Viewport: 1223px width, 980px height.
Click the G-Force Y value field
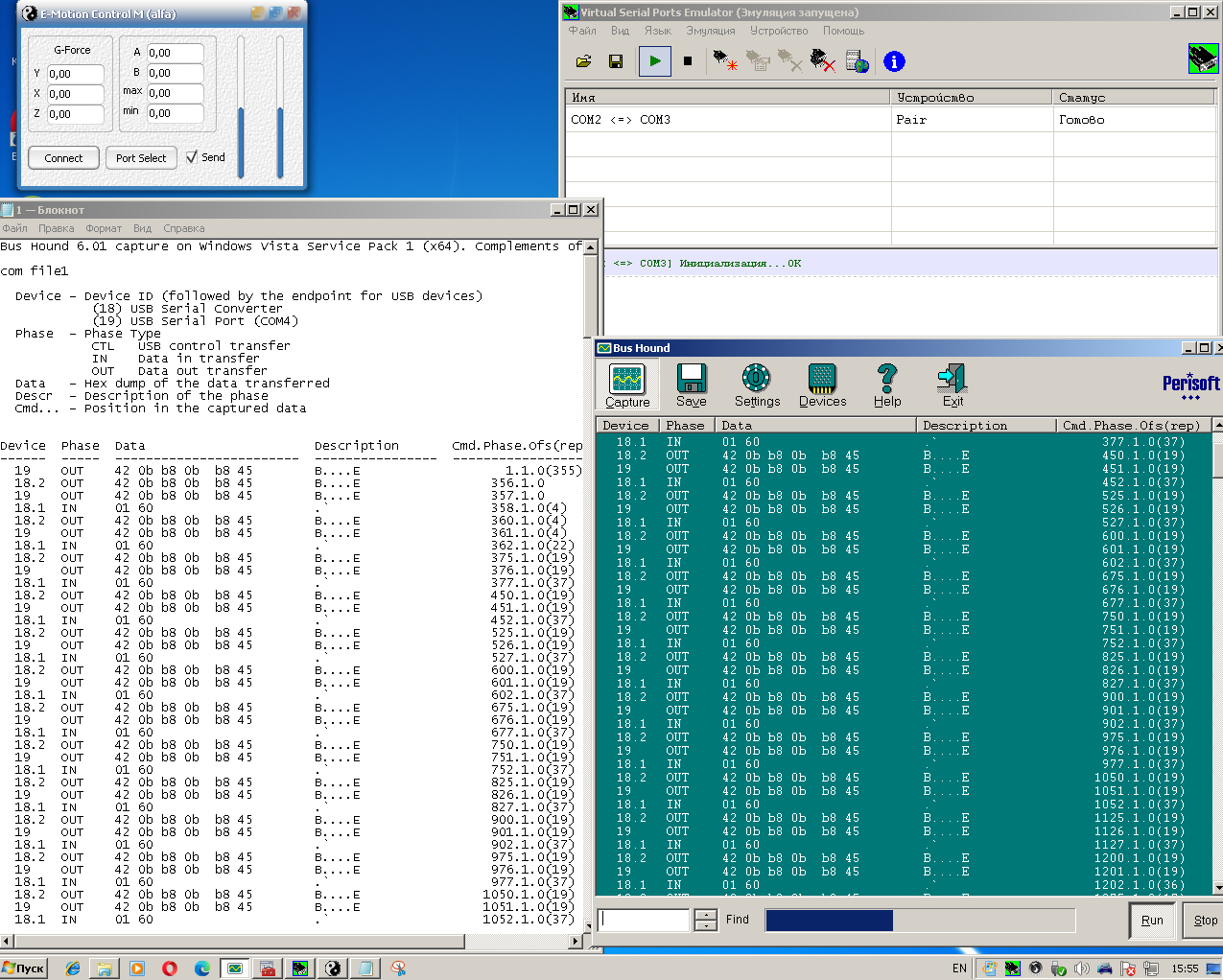[x=75, y=74]
